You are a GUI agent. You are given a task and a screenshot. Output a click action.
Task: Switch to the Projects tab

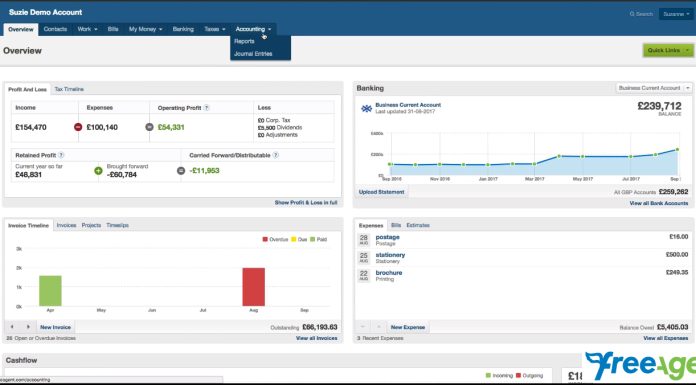point(91,226)
